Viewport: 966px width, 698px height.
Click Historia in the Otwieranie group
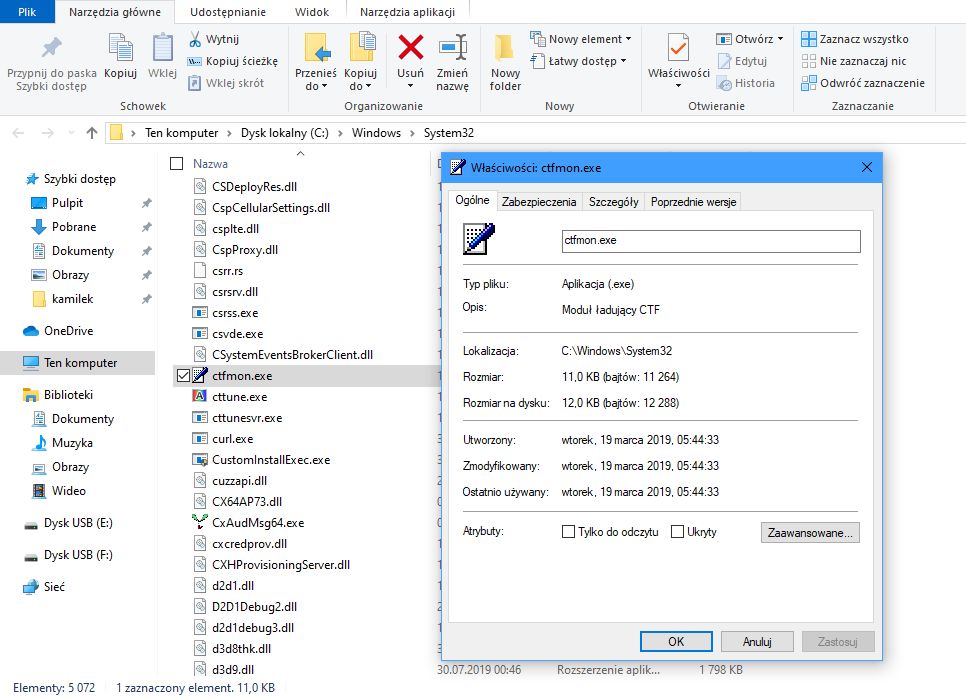coord(746,83)
